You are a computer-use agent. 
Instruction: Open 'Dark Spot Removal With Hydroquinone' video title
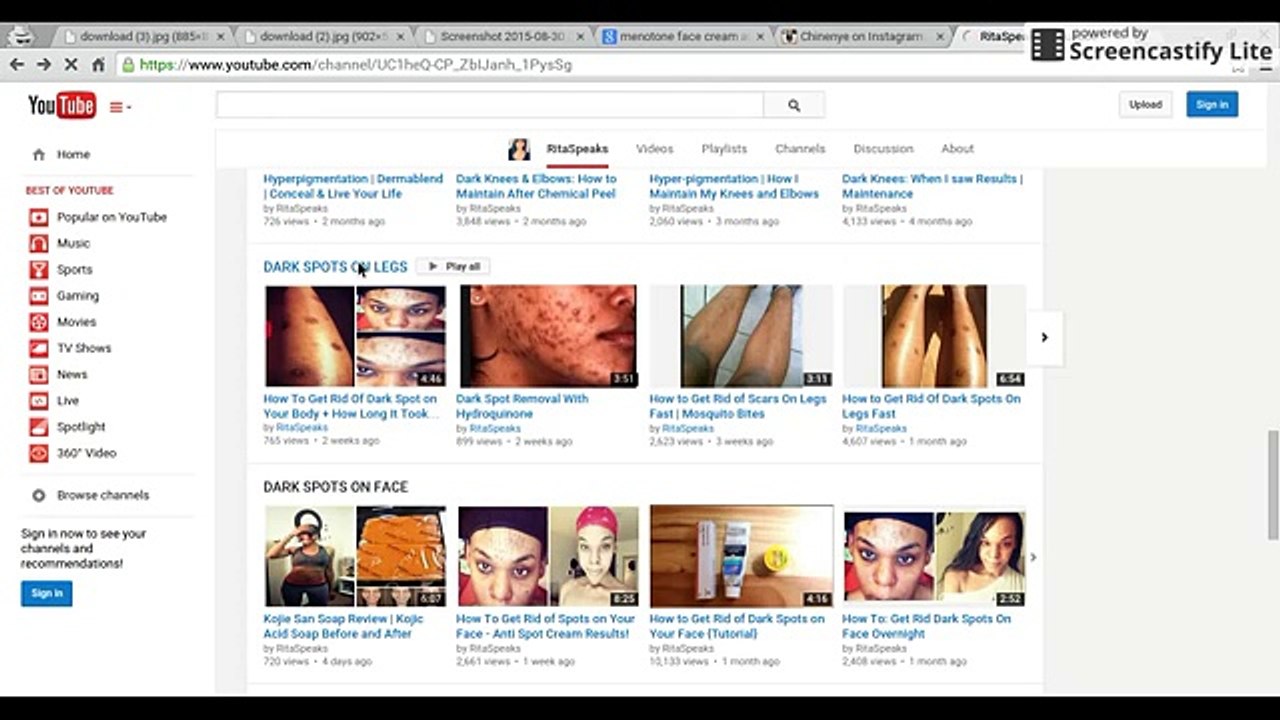[522, 406]
